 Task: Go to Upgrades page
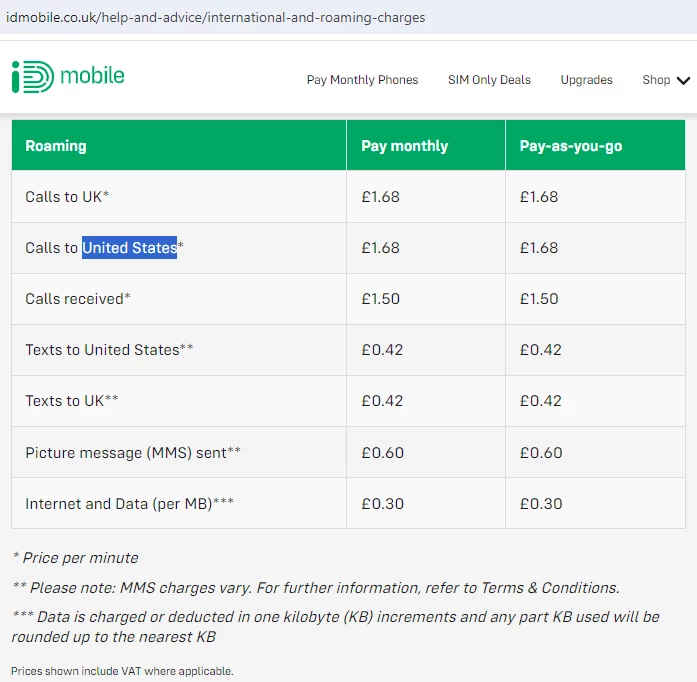tap(586, 80)
